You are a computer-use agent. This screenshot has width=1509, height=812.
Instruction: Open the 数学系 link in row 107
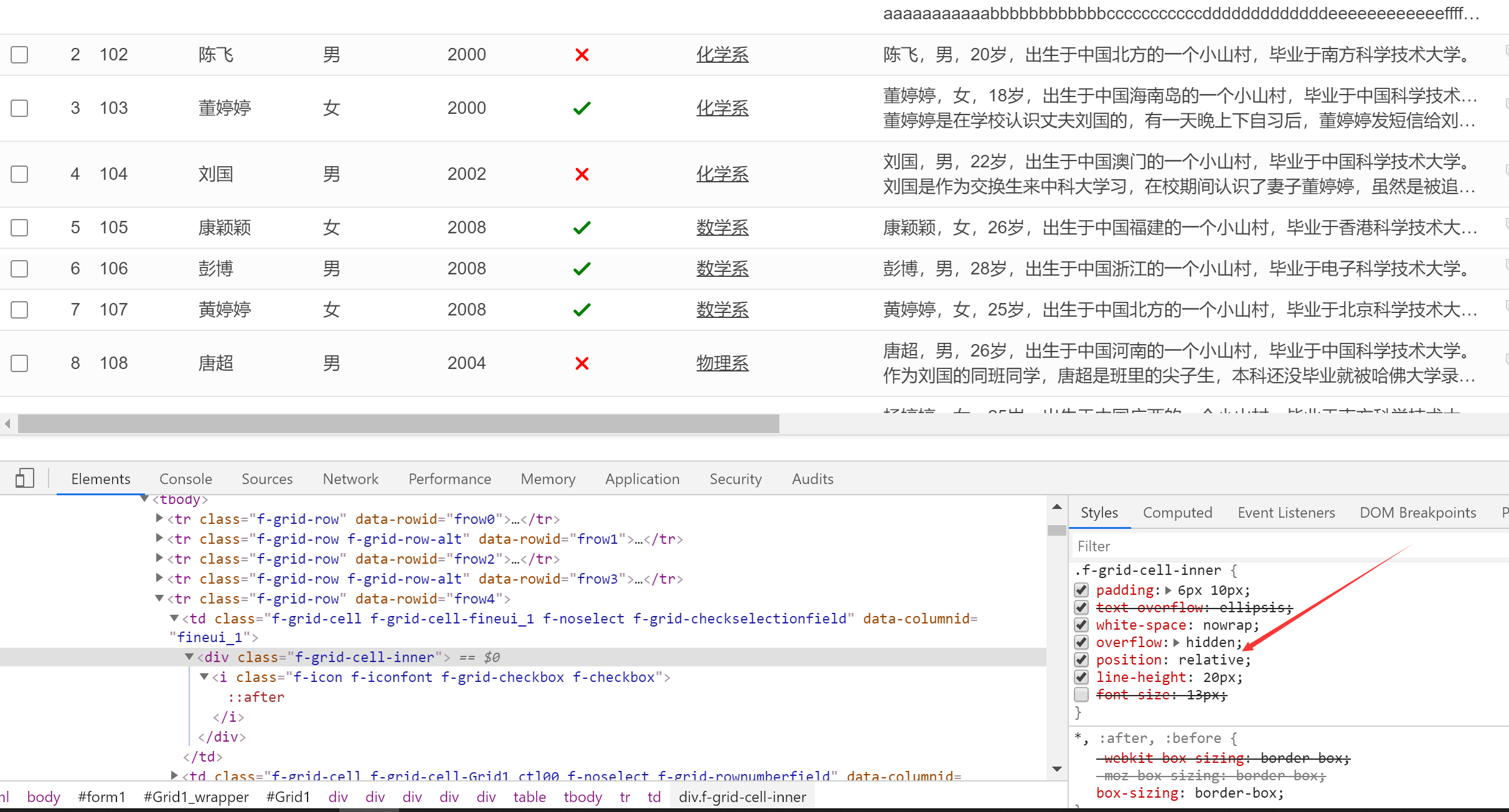[x=722, y=310]
